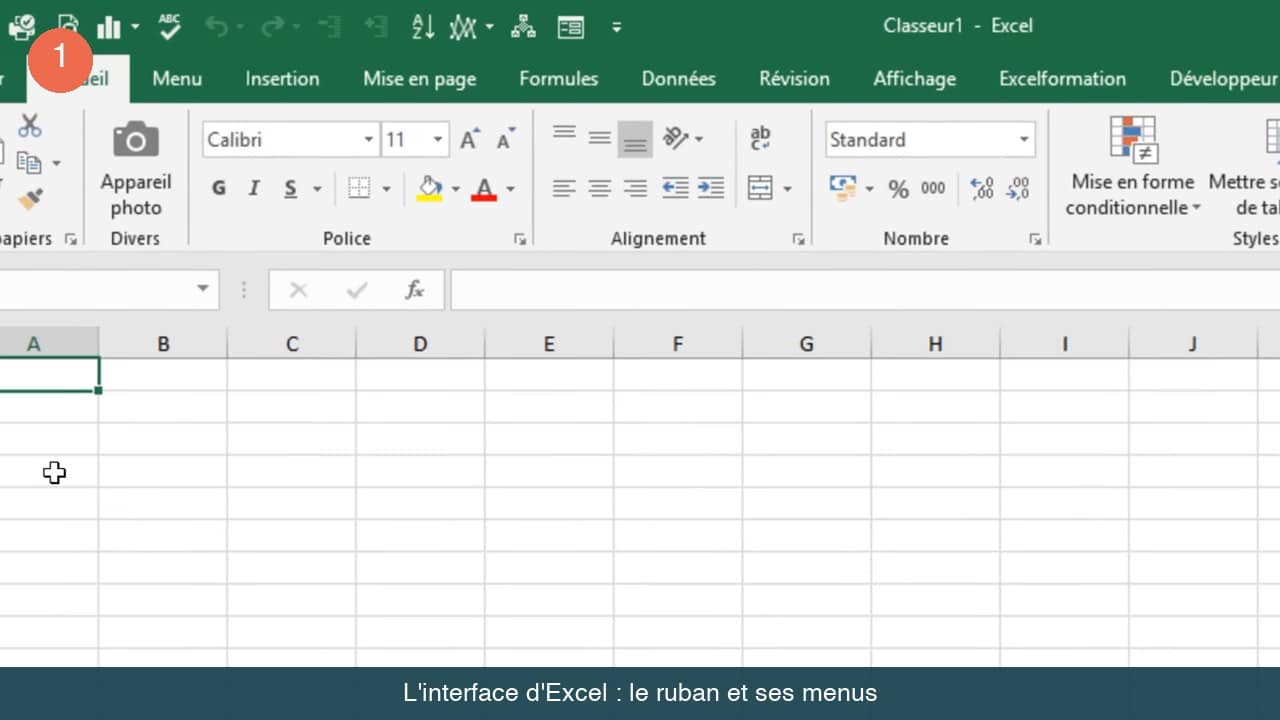The height and width of the screenshot is (720, 1280).
Task: Open the Excelformation tab
Action: tap(1062, 79)
